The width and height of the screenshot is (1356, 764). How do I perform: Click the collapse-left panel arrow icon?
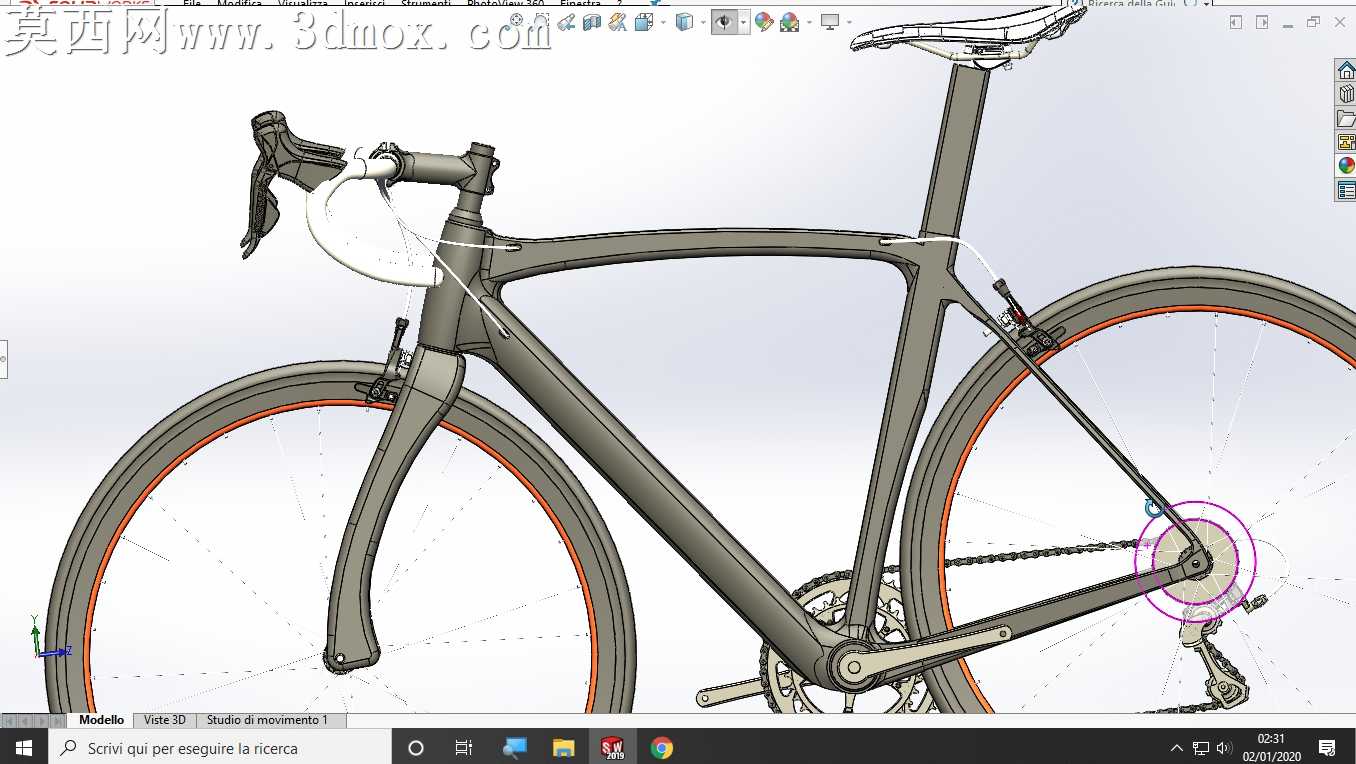tap(1236, 22)
